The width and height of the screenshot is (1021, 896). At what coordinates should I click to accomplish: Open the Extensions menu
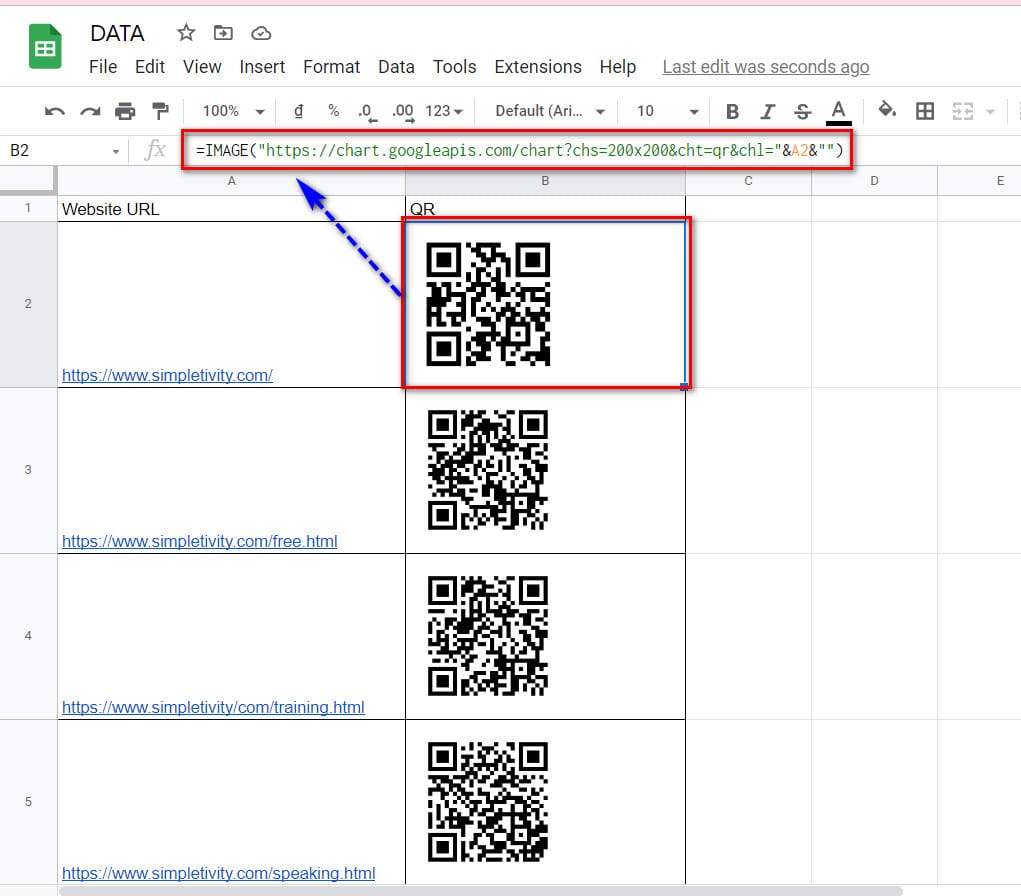(537, 67)
